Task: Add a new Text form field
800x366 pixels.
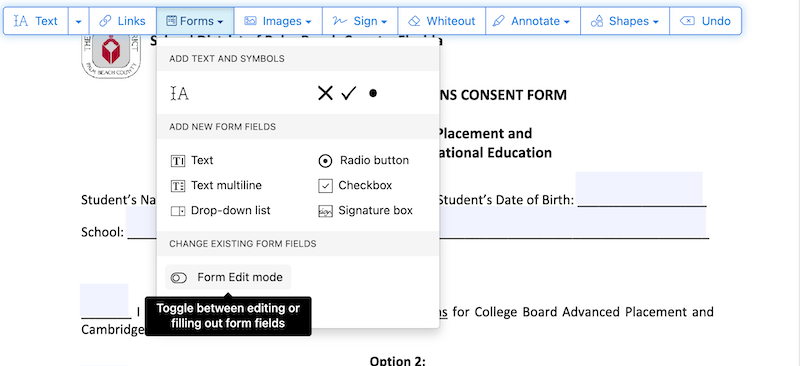Action: tap(192, 161)
